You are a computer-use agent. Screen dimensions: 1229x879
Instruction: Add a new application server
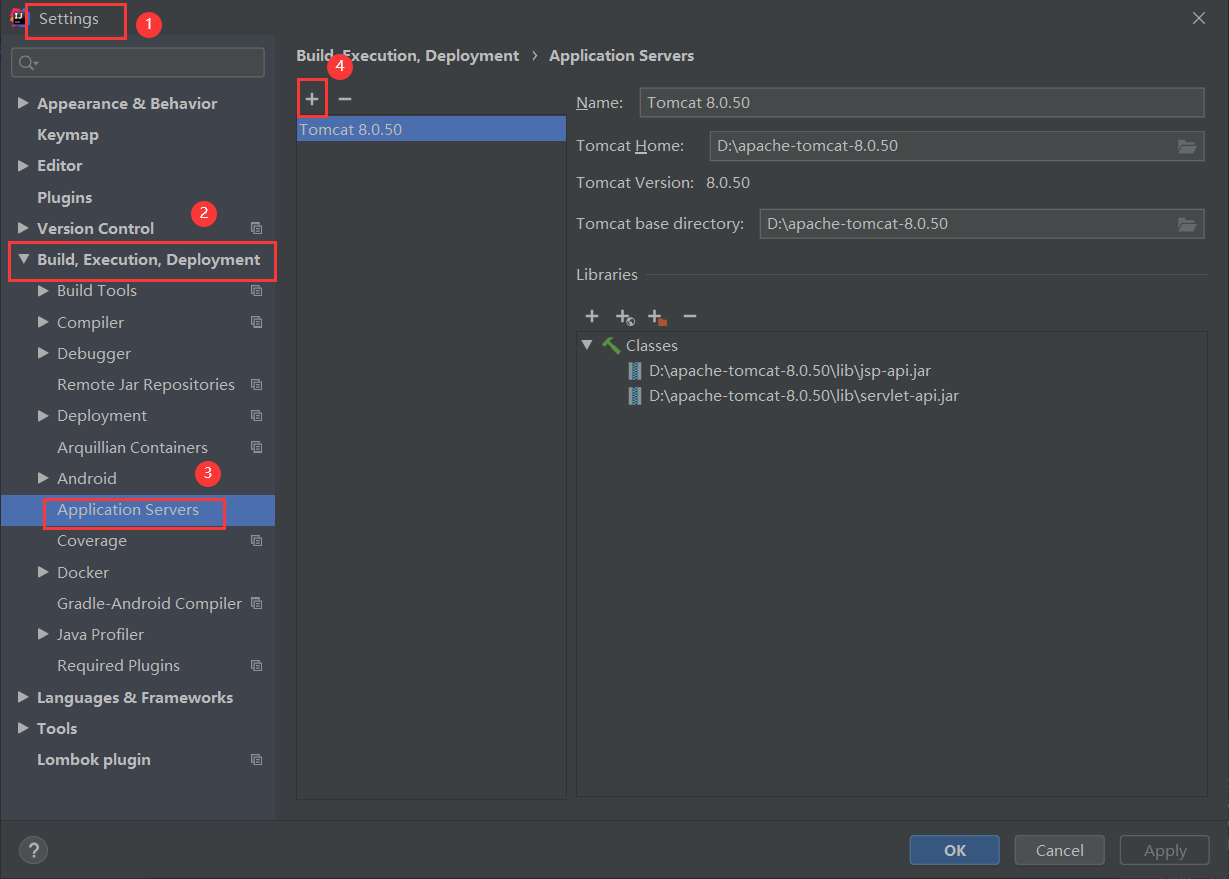(312, 99)
